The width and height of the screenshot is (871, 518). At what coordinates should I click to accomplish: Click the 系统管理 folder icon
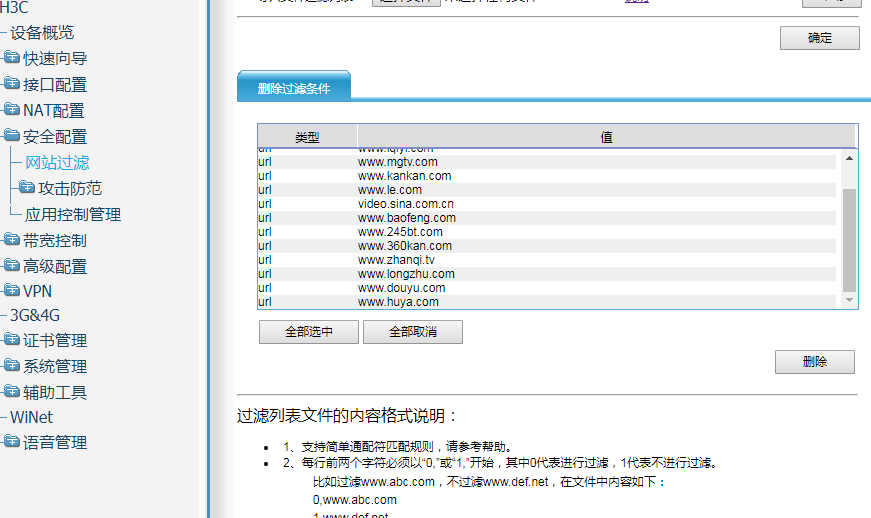(x=11, y=365)
